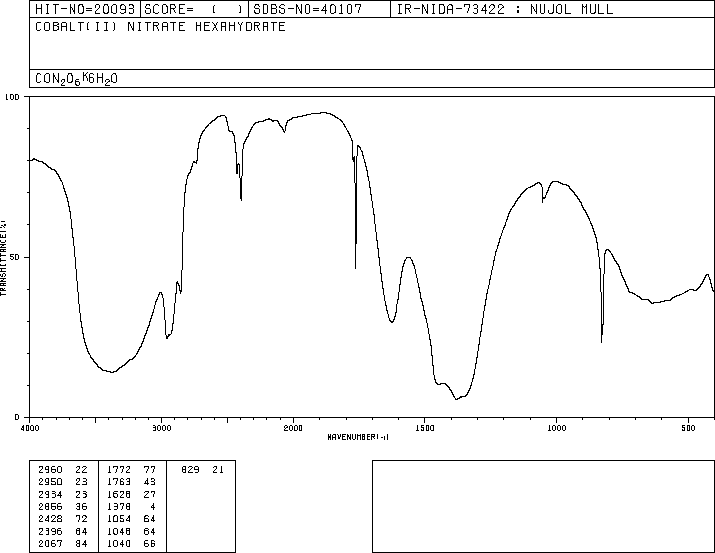The image size is (715, 553).
Task: Click the 4000 tick label on wavenumber axis
Action: pyautogui.click(x=30, y=428)
